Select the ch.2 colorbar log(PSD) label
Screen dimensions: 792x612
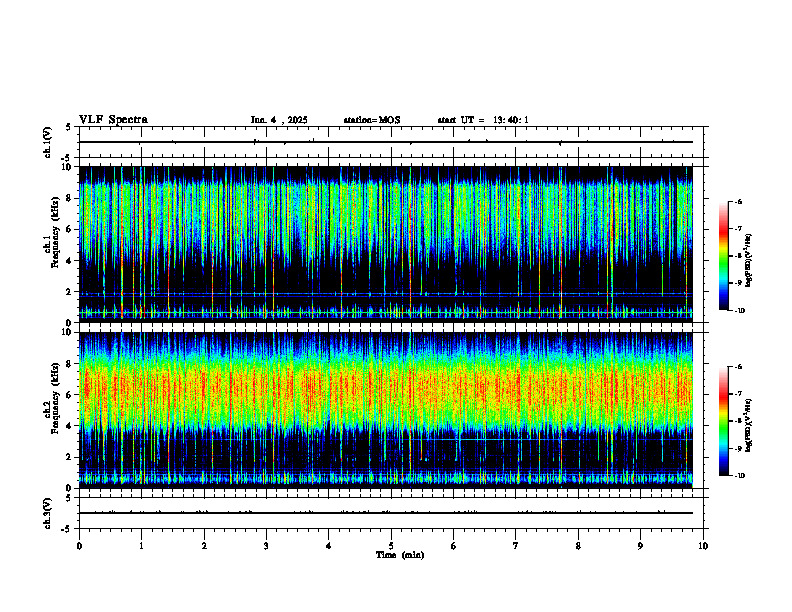coord(749,425)
